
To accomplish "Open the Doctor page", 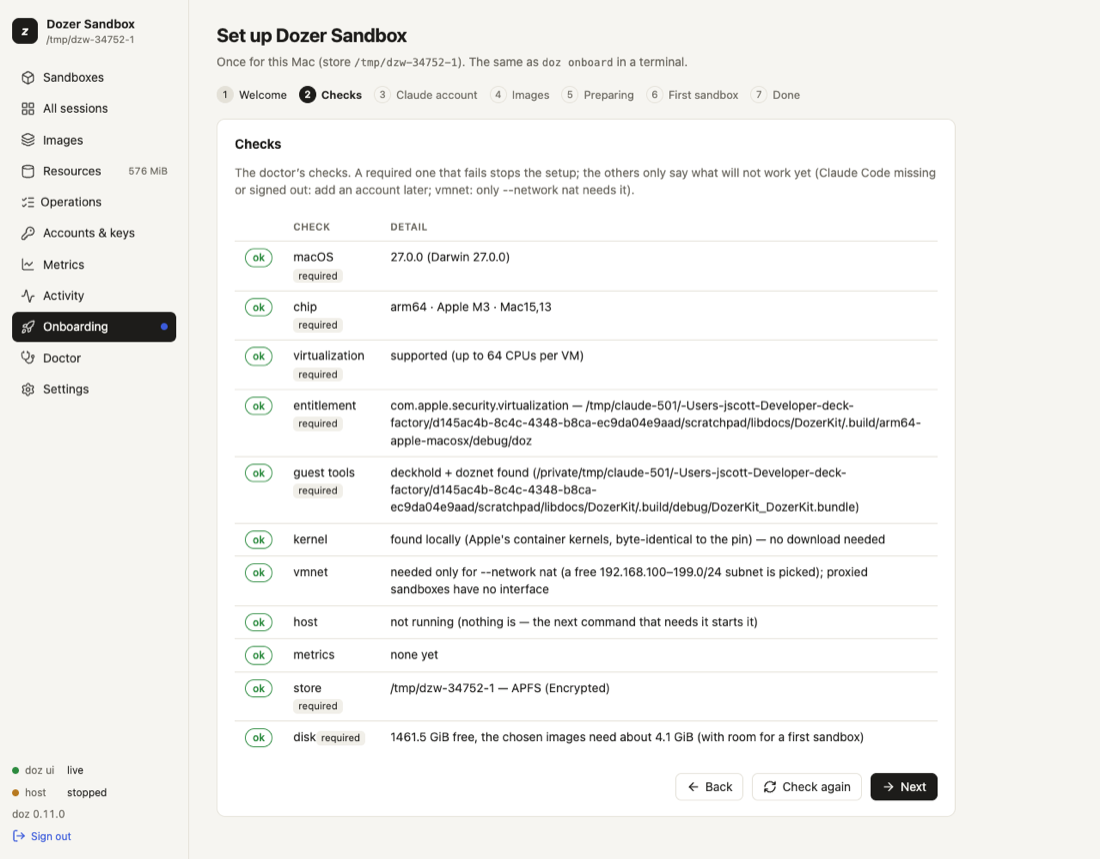I will pos(94,358).
